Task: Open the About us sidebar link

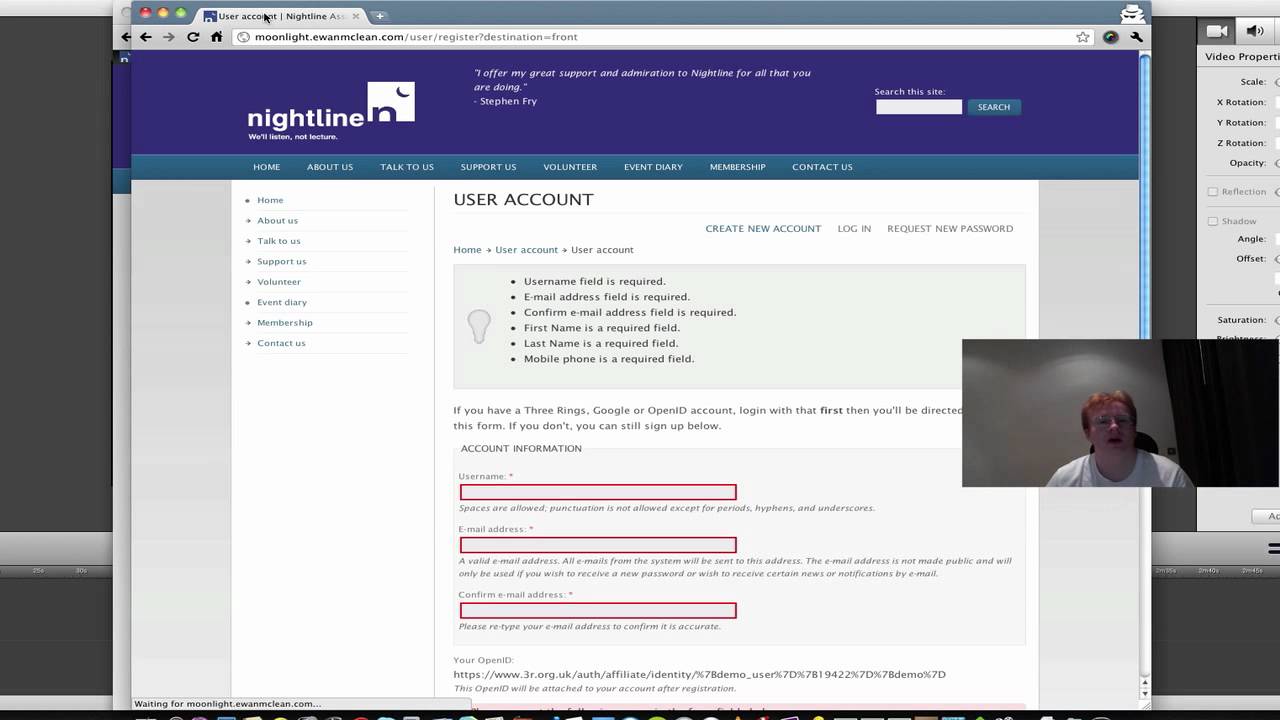Action: pyautogui.click(x=277, y=221)
